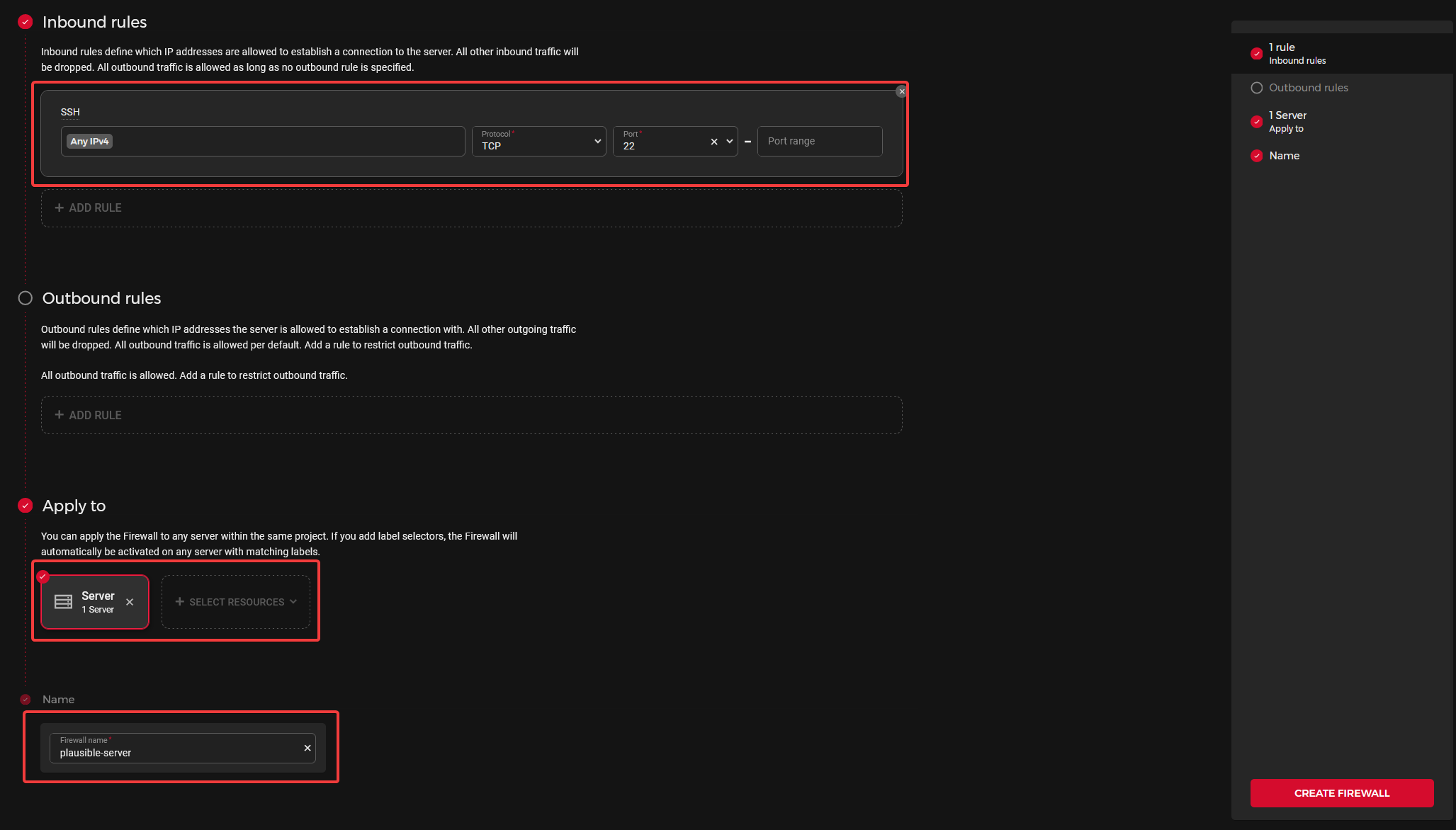Click the Port range field

point(819,142)
